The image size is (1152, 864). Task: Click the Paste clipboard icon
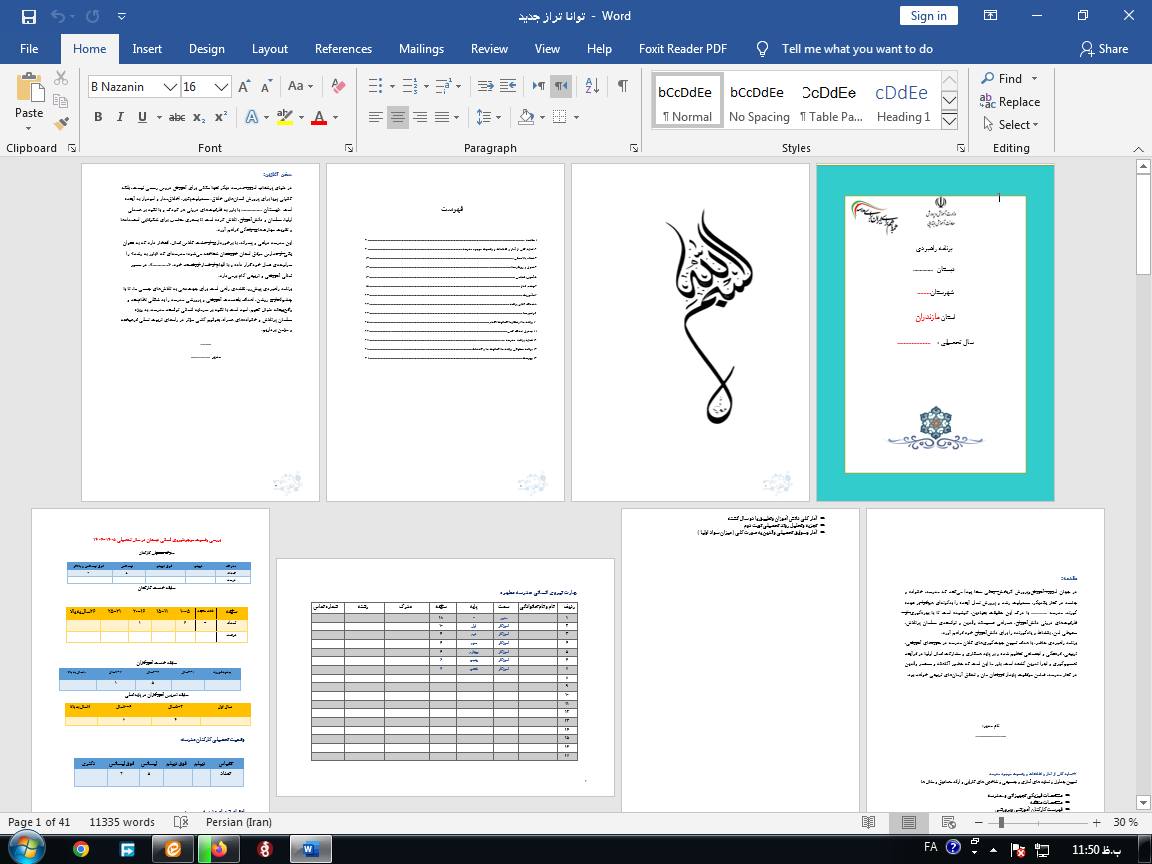point(29,87)
